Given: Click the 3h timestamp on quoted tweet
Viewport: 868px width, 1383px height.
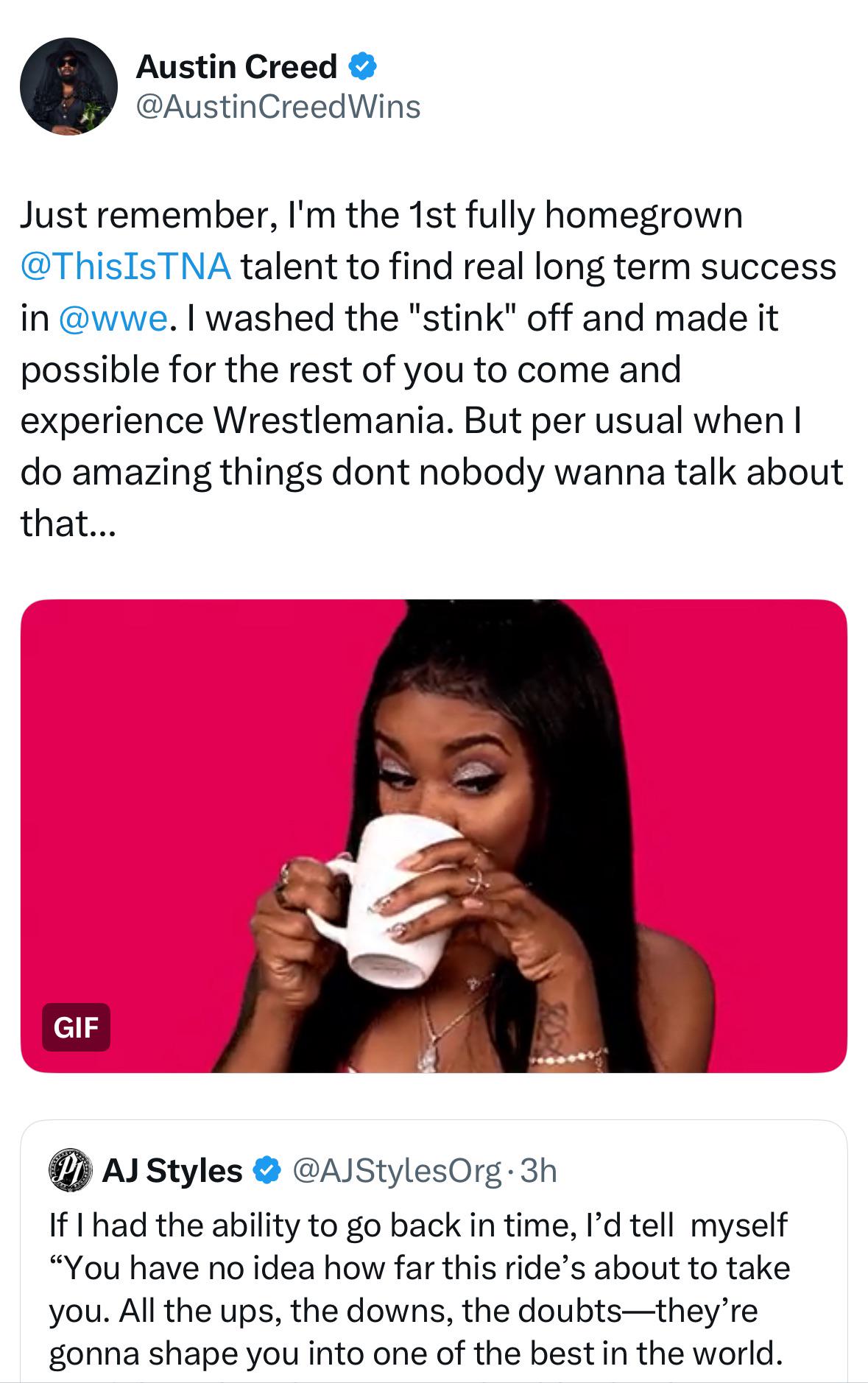Looking at the screenshot, I should pos(538,1170).
